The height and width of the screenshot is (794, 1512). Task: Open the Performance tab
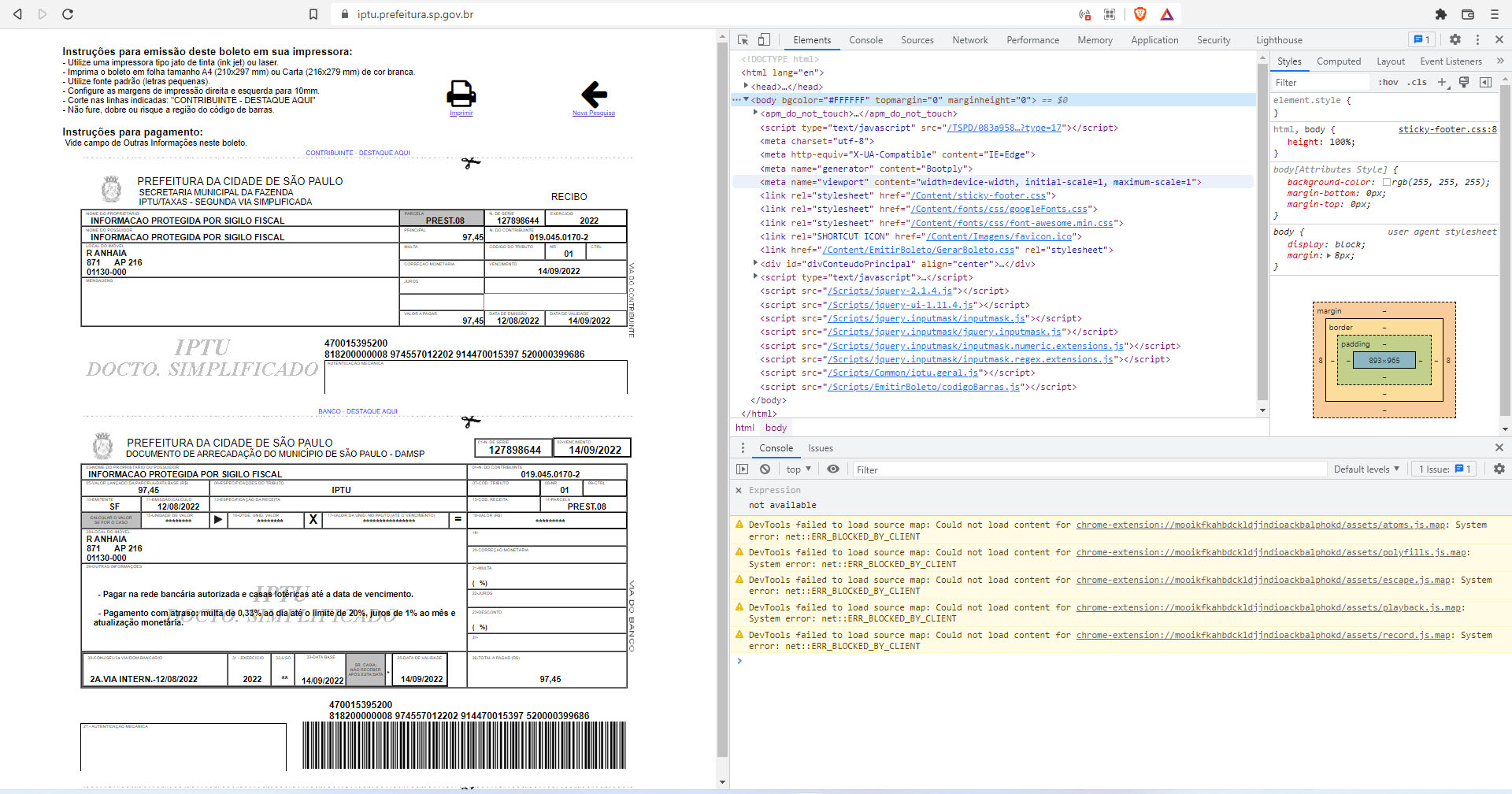(1032, 39)
